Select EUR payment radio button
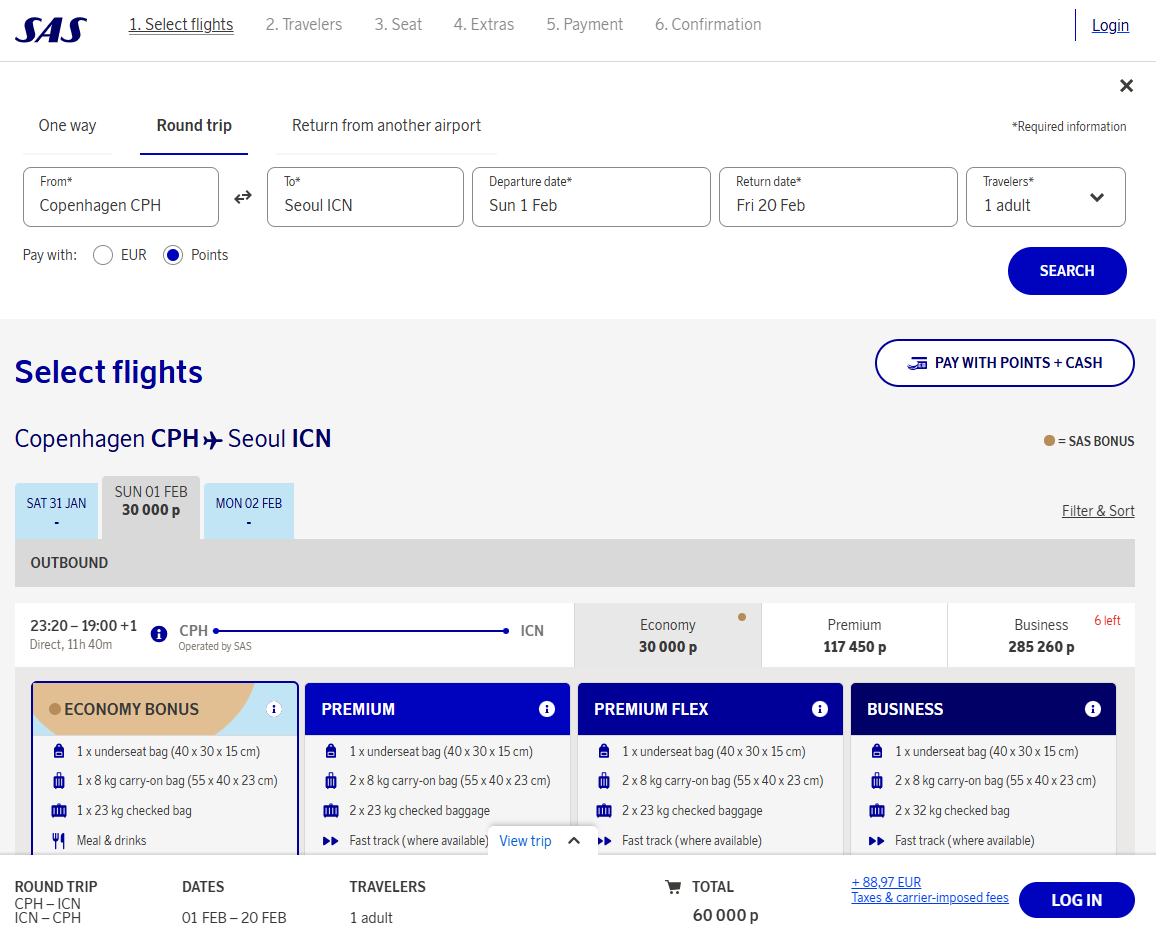 pyautogui.click(x=102, y=255)
